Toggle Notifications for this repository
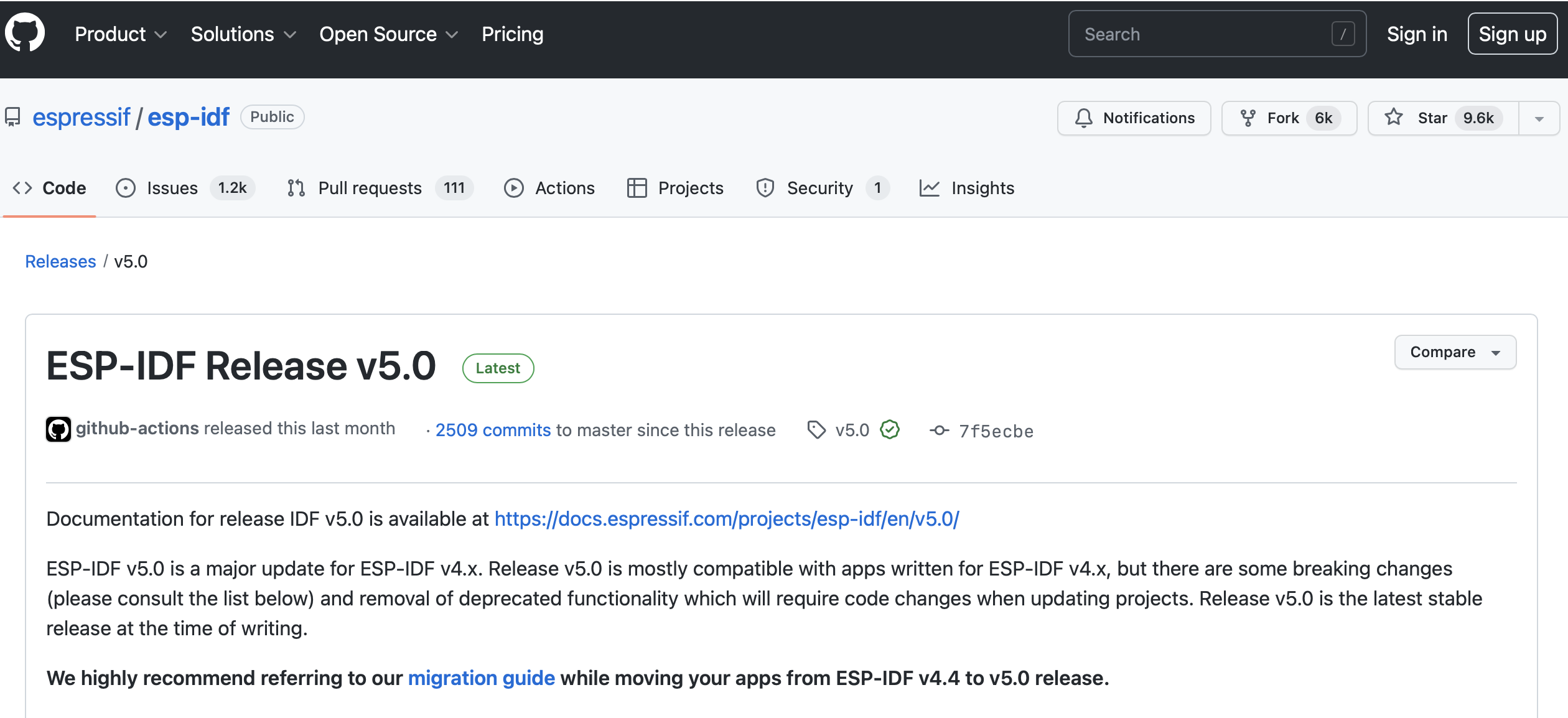The image size is (1568, 718). coord(1133,118)
